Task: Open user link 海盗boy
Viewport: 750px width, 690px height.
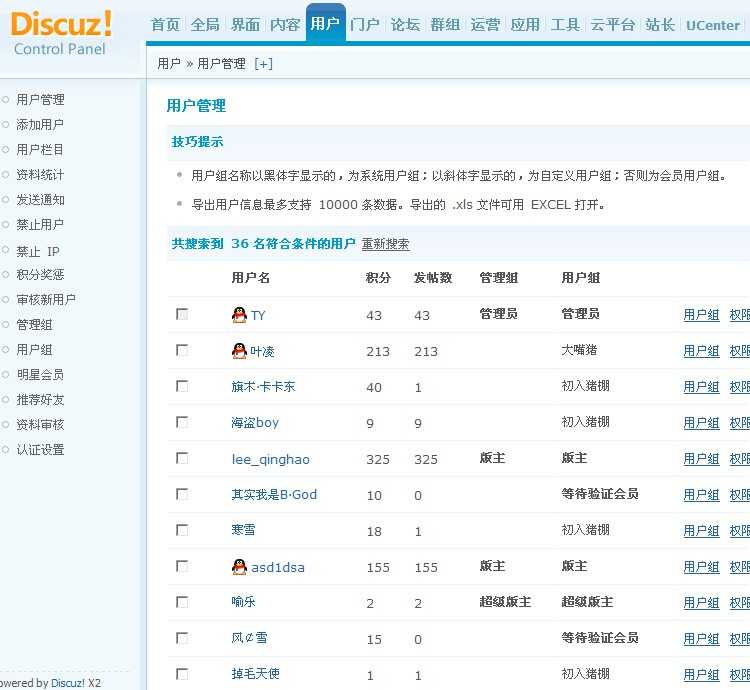Action: 255,423
